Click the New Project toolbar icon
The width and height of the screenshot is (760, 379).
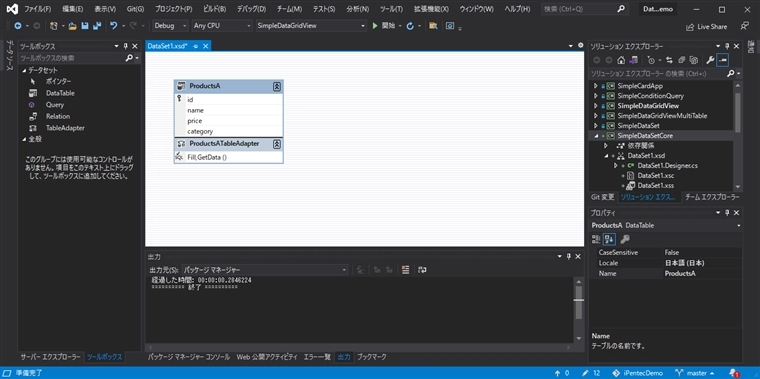[x=54, y=26]
